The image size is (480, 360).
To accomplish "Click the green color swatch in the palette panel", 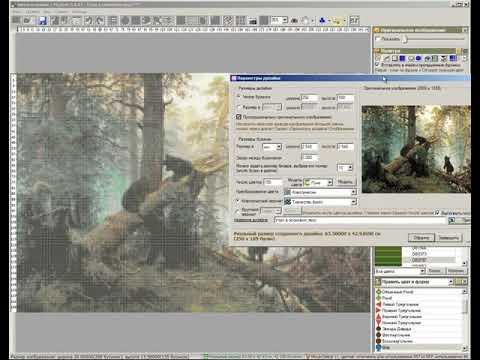I will click(x=388, y=256).
